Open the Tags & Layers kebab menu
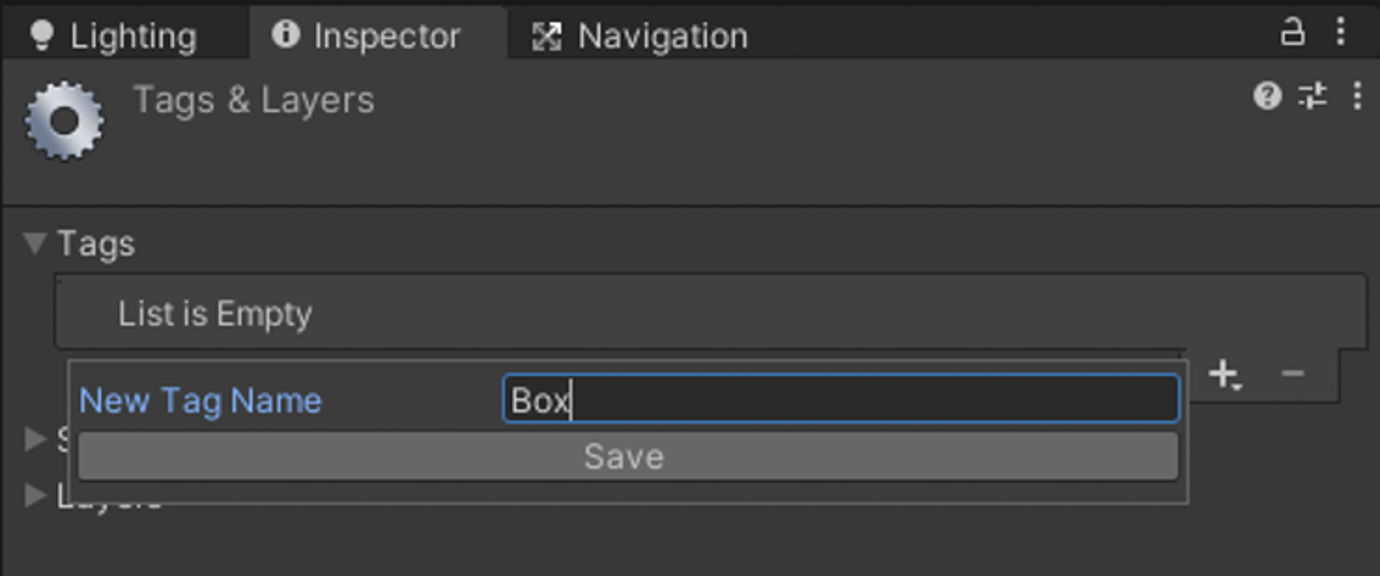The height and width of the screenshot is (576, 1380). tap(1357, 96)
